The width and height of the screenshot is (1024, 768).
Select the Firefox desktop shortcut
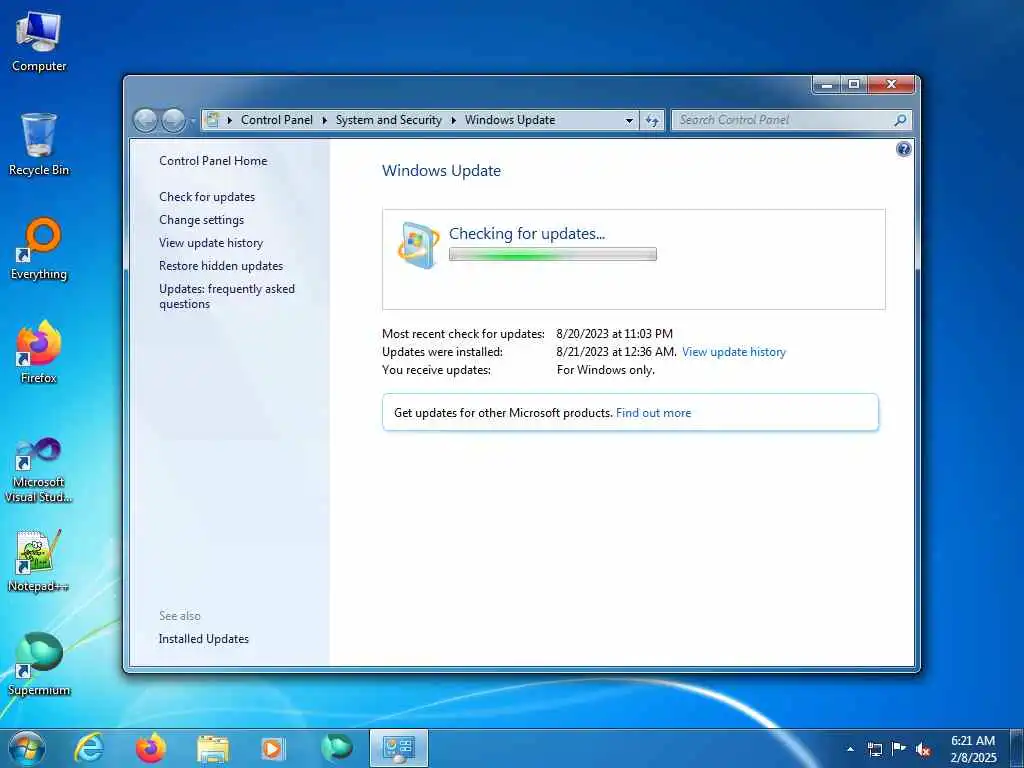coord(39,353)
